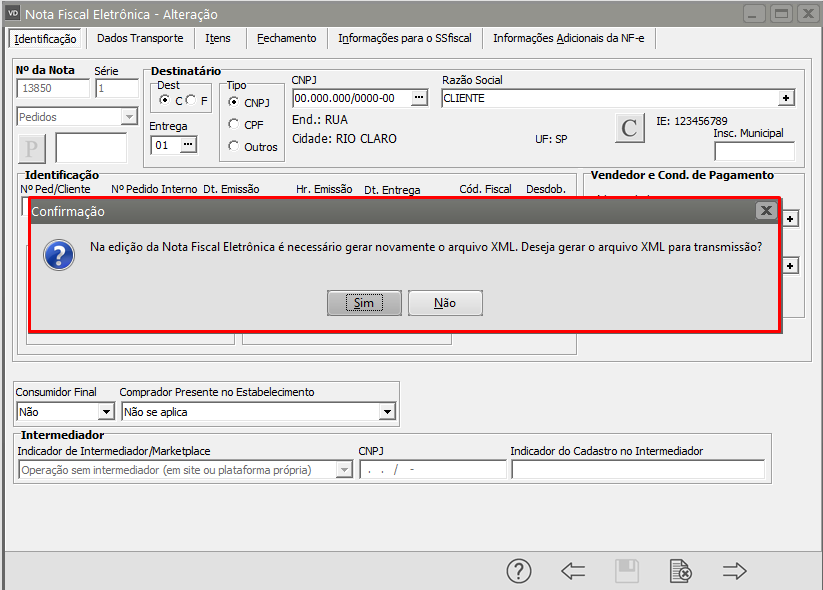Click the cancel document icon in bottom toolbar

[x=680, y=571]
